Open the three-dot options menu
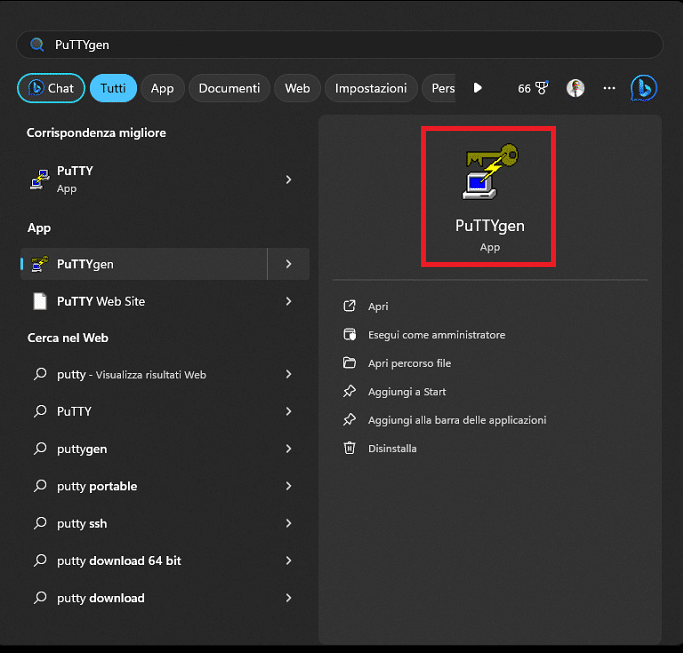The height and width of the screenshot is (653, 683). coord(609,88)
